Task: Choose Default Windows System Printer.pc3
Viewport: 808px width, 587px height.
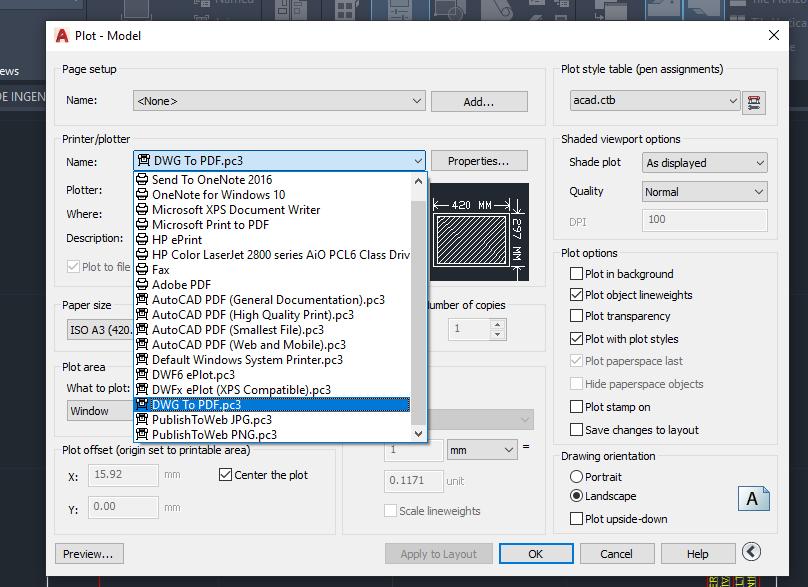Action: (x=272, y=359)
